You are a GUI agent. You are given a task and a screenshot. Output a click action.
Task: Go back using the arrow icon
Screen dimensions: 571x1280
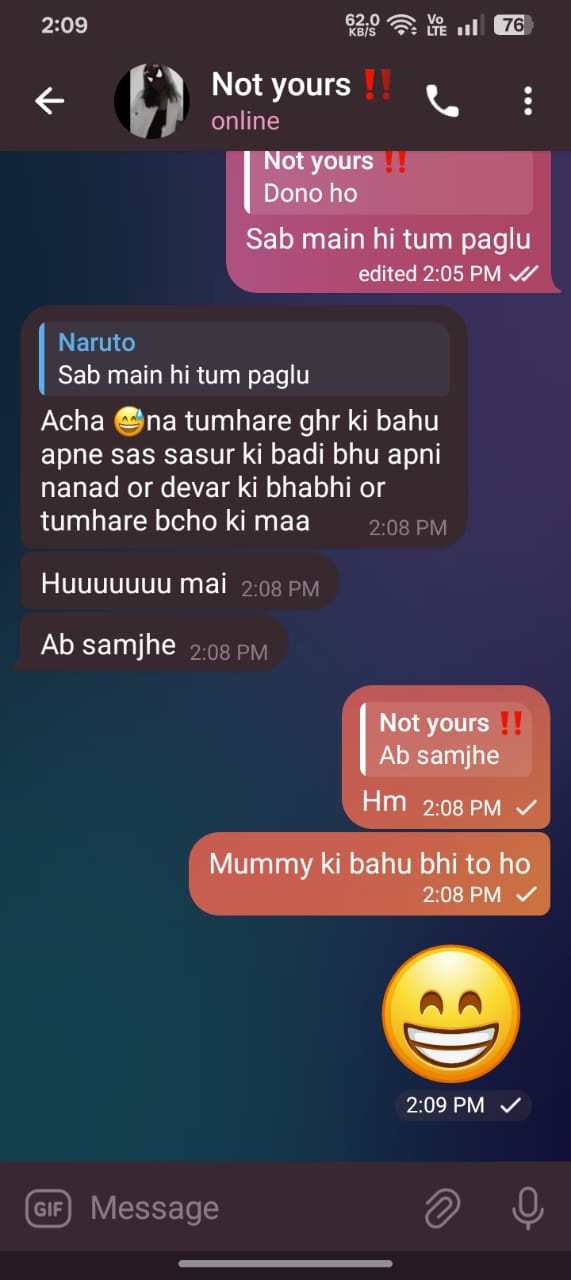point(49,100)
